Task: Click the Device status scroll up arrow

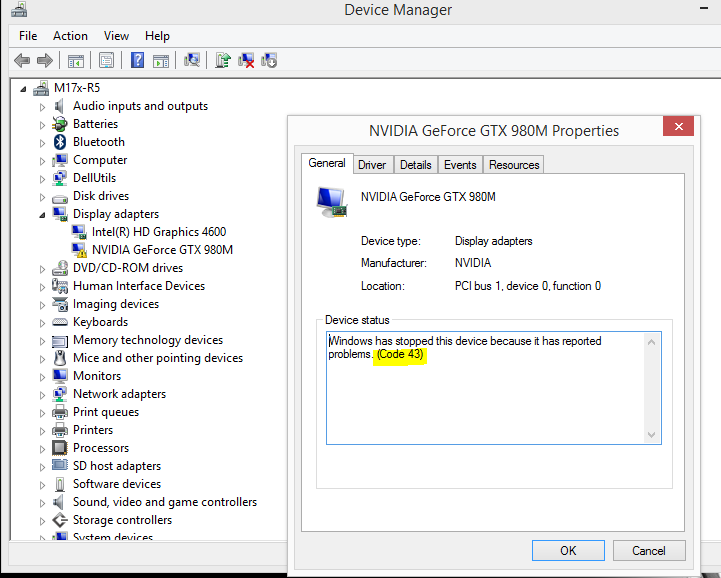Action: [652, 342]
